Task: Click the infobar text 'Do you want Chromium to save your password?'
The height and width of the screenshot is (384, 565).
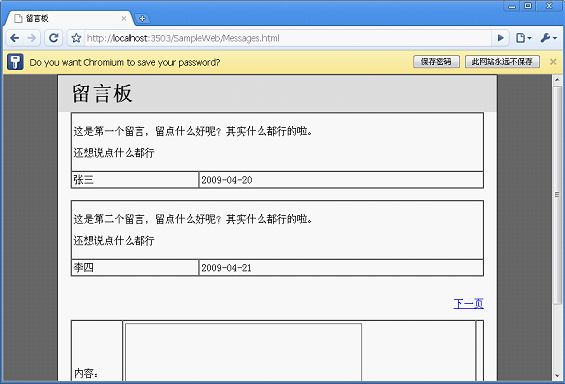Action: [125, 62]
